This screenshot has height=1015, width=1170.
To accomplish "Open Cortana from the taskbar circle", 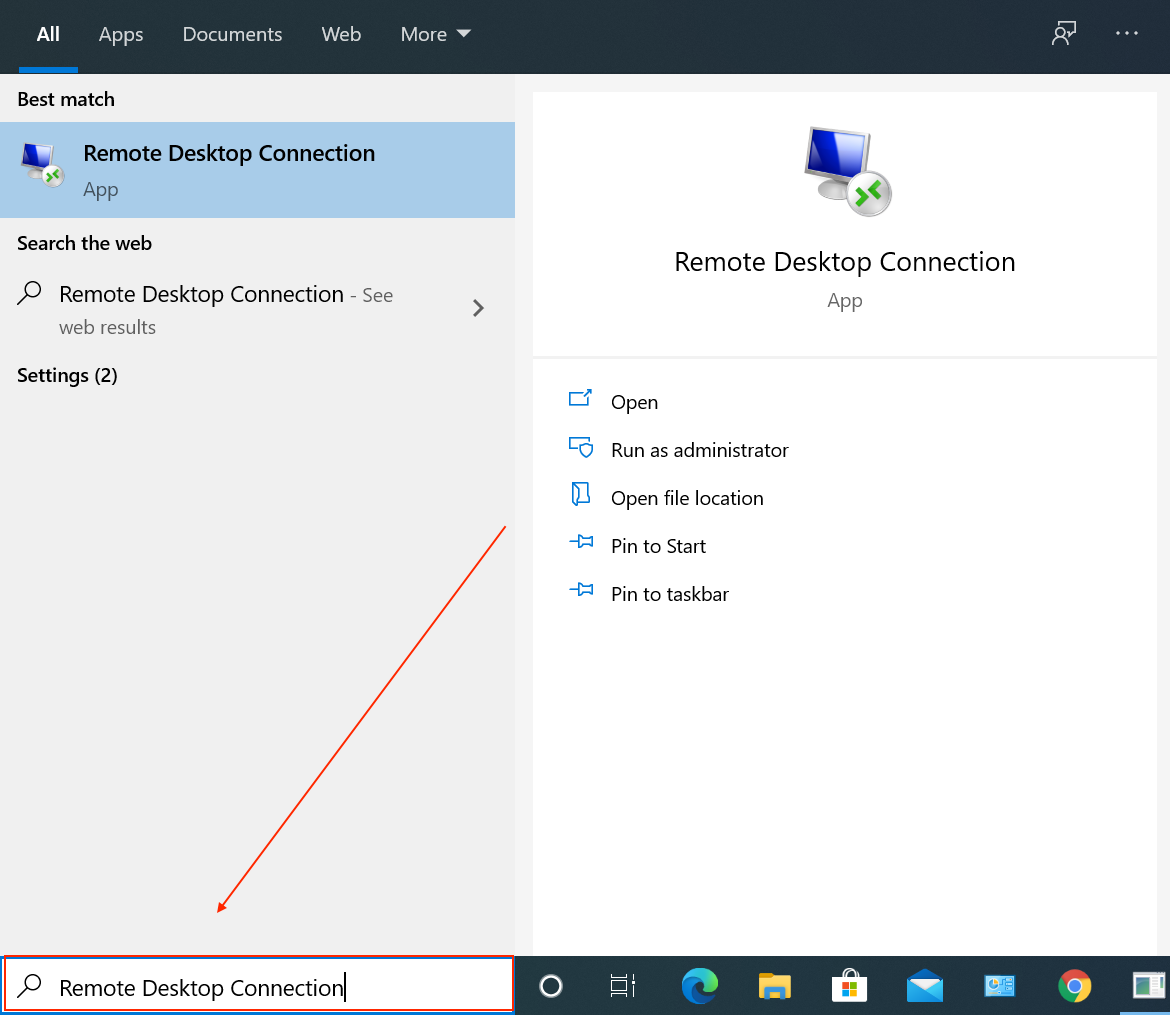I will tap(551, 986).
